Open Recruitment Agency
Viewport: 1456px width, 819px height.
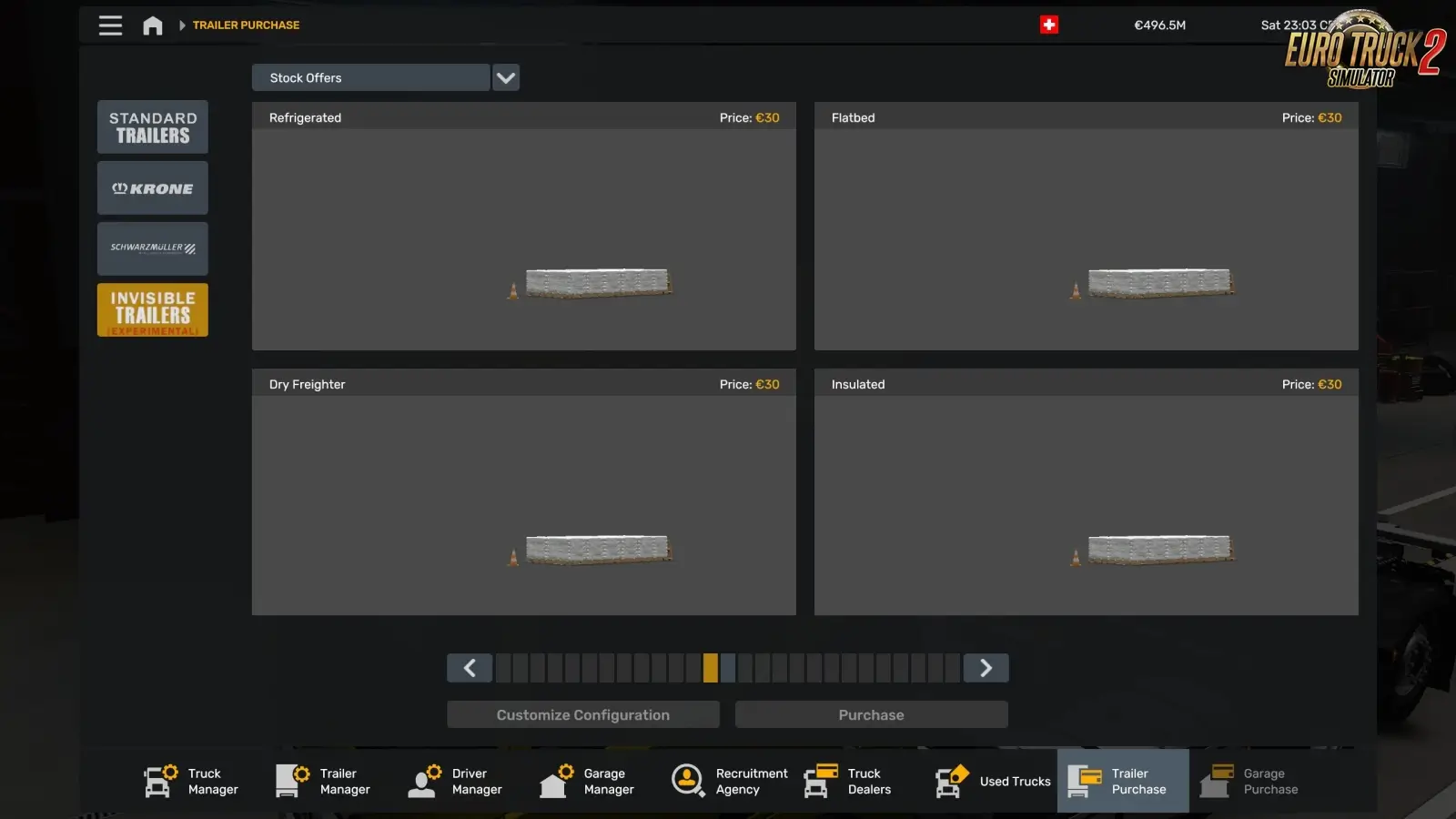click(730, 782)
